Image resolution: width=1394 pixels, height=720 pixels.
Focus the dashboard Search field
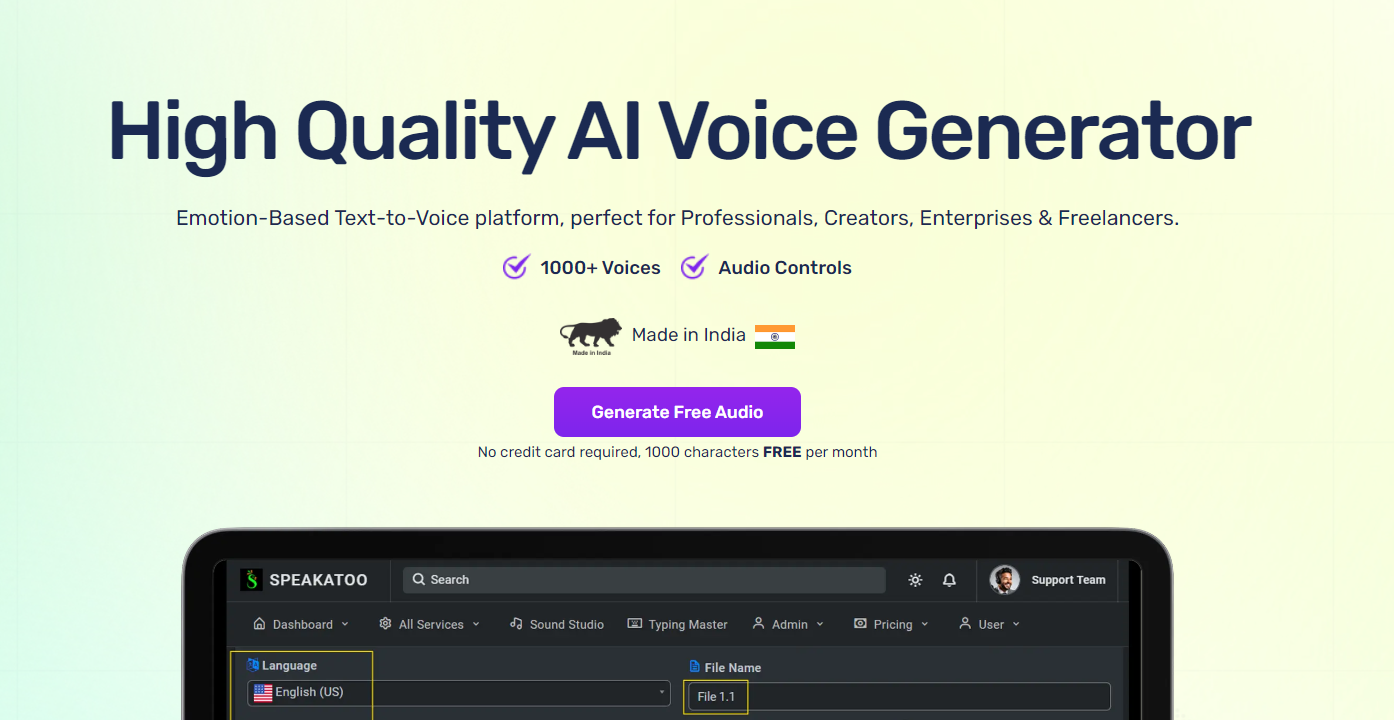click(644, 580)
